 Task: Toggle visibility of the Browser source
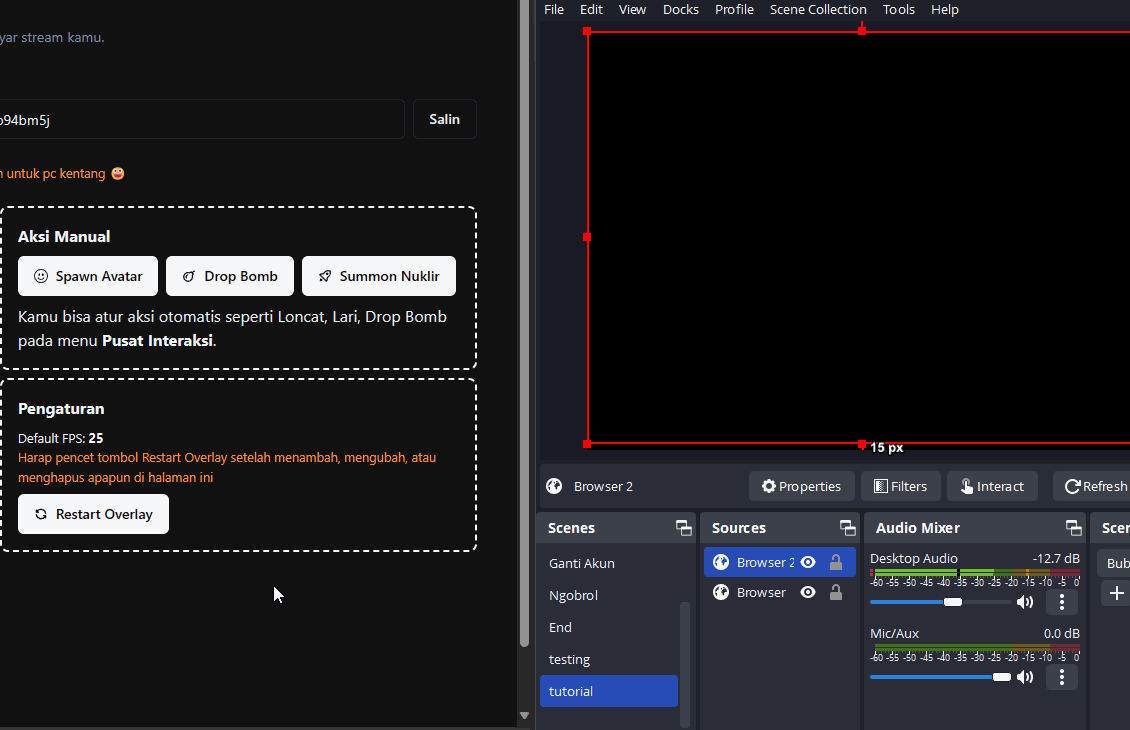808,592
